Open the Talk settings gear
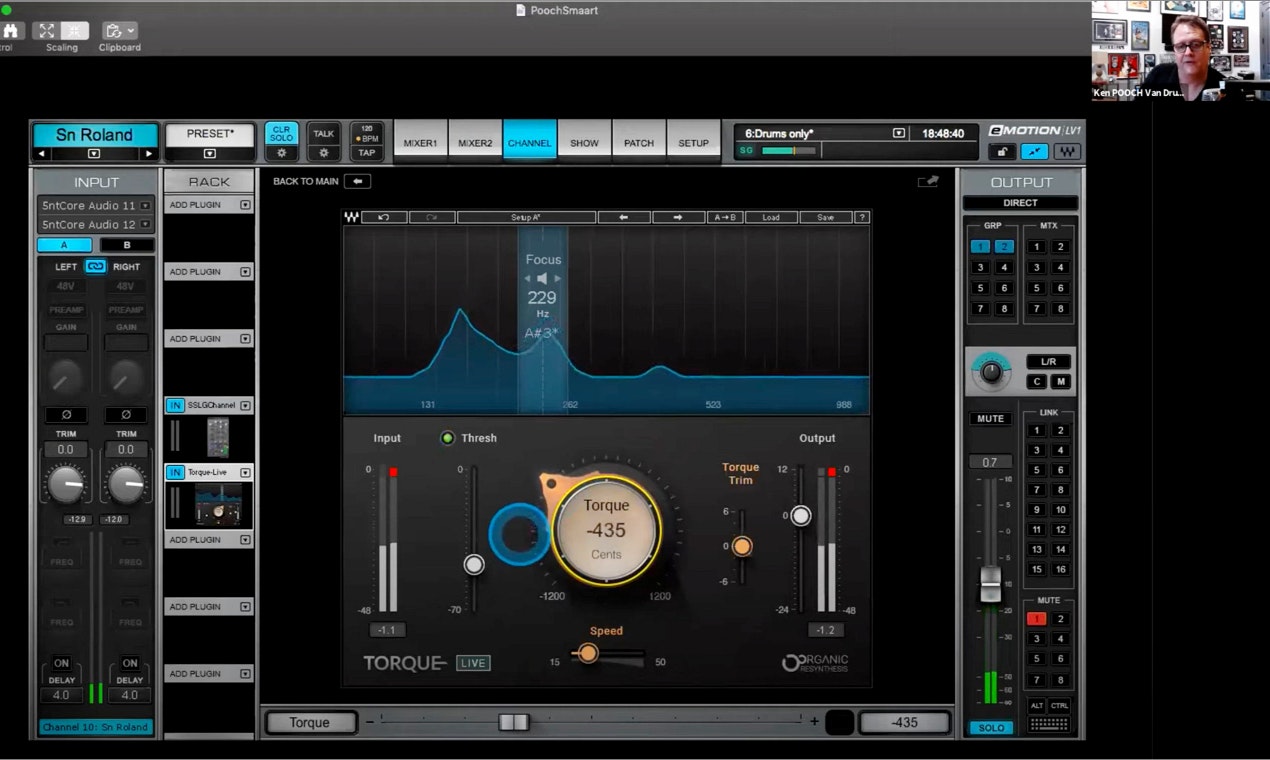This screenshot has width=1270, height=760. click(x=323, y=153)
